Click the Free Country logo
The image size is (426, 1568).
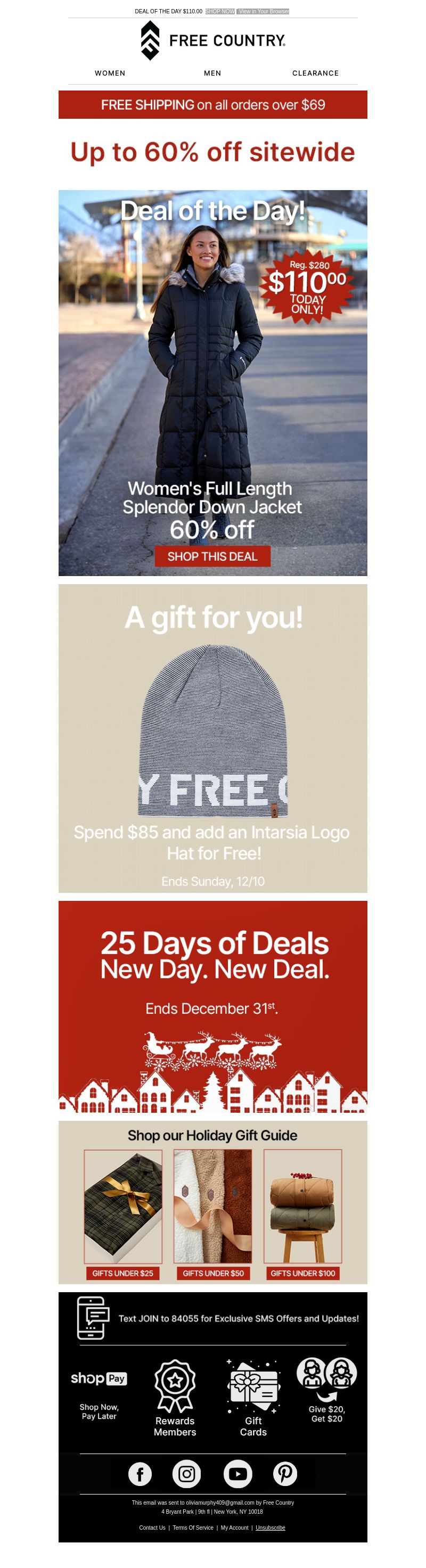tap(212, 40)
